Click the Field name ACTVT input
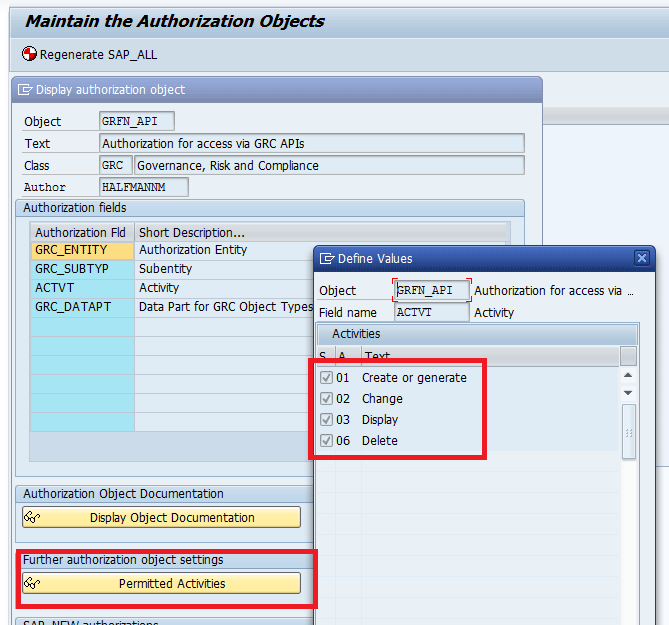The width and height of the screenshot is (669, 625). pos(431,312)
